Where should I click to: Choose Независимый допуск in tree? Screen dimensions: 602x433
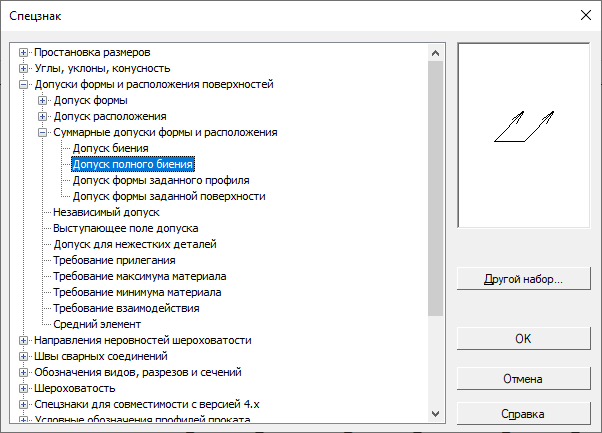coord(106,212)
